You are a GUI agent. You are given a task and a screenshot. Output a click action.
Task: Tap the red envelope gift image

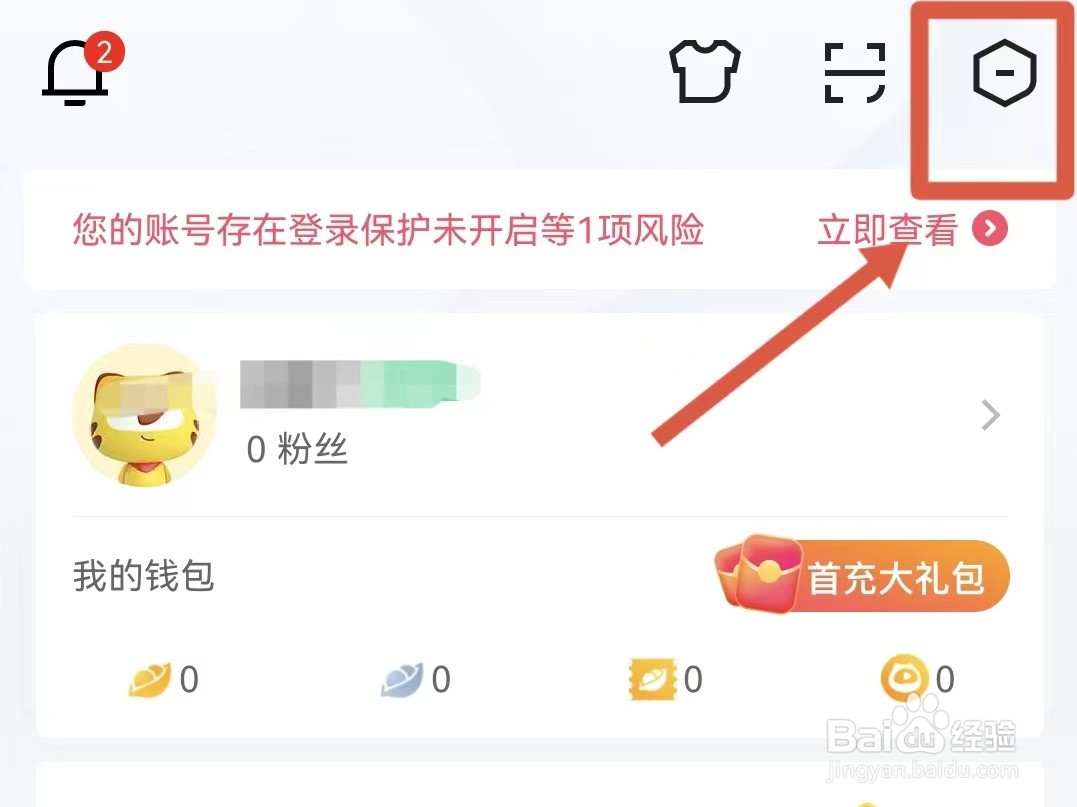click(758, 574)
